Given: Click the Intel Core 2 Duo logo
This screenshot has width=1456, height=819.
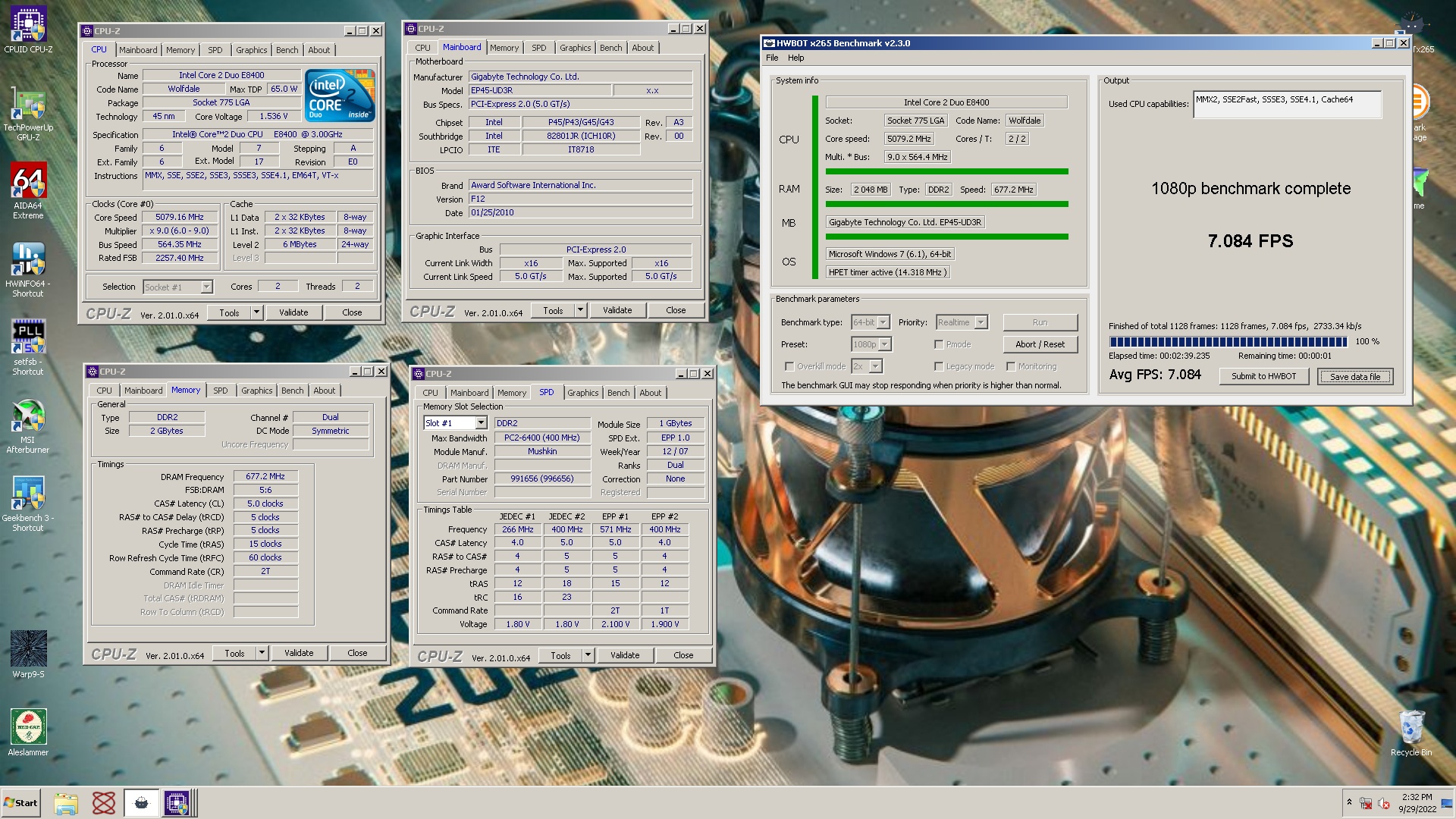Looking at the screenshot, I should pos(340,95).
